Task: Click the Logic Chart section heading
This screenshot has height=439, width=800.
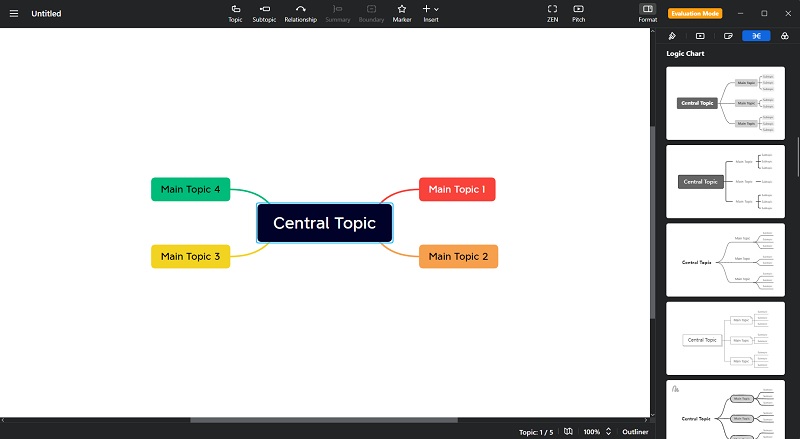Action: pyautogui.click(x=685, y=54)
